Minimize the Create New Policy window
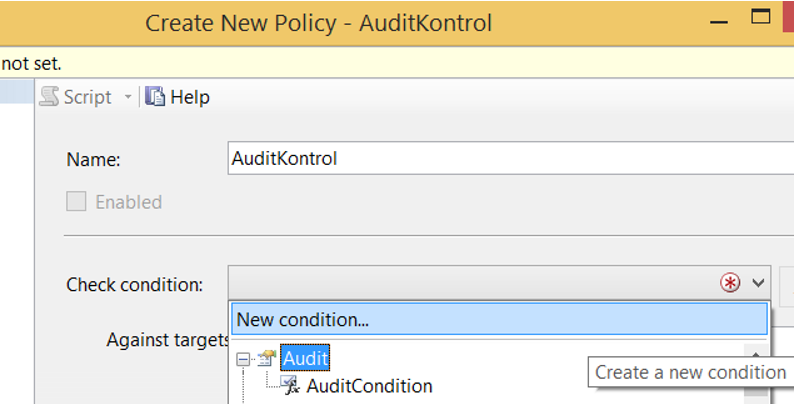The width and height of the screenshot is (794, 404). (719, 22)
